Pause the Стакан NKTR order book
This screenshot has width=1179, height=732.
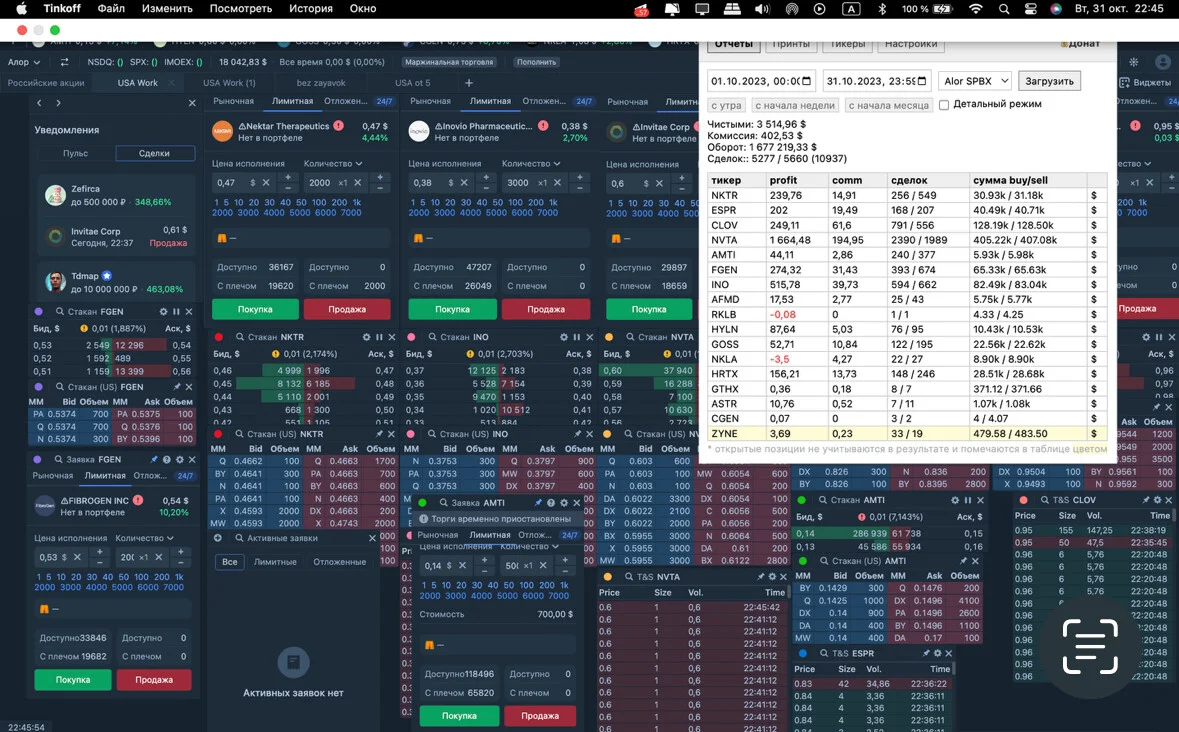pyautogui.click(x=379, y=337)
